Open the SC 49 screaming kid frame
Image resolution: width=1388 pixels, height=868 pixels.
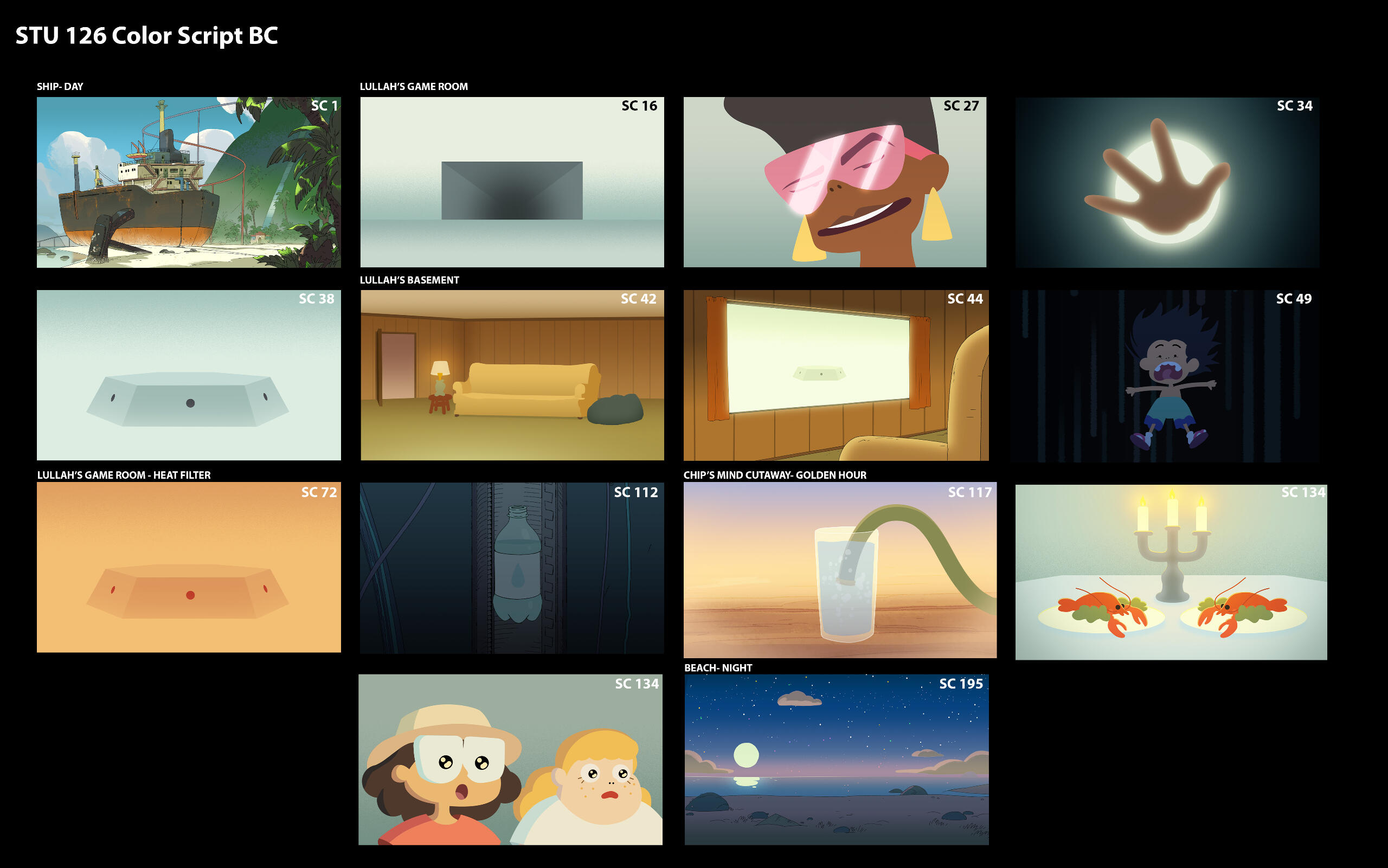1165,376
